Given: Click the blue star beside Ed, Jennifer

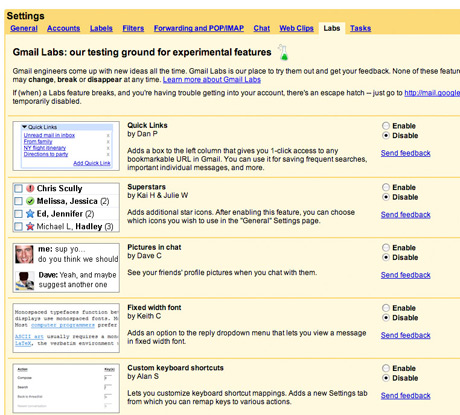Looking at the screenshot, I should click(30, 214).
